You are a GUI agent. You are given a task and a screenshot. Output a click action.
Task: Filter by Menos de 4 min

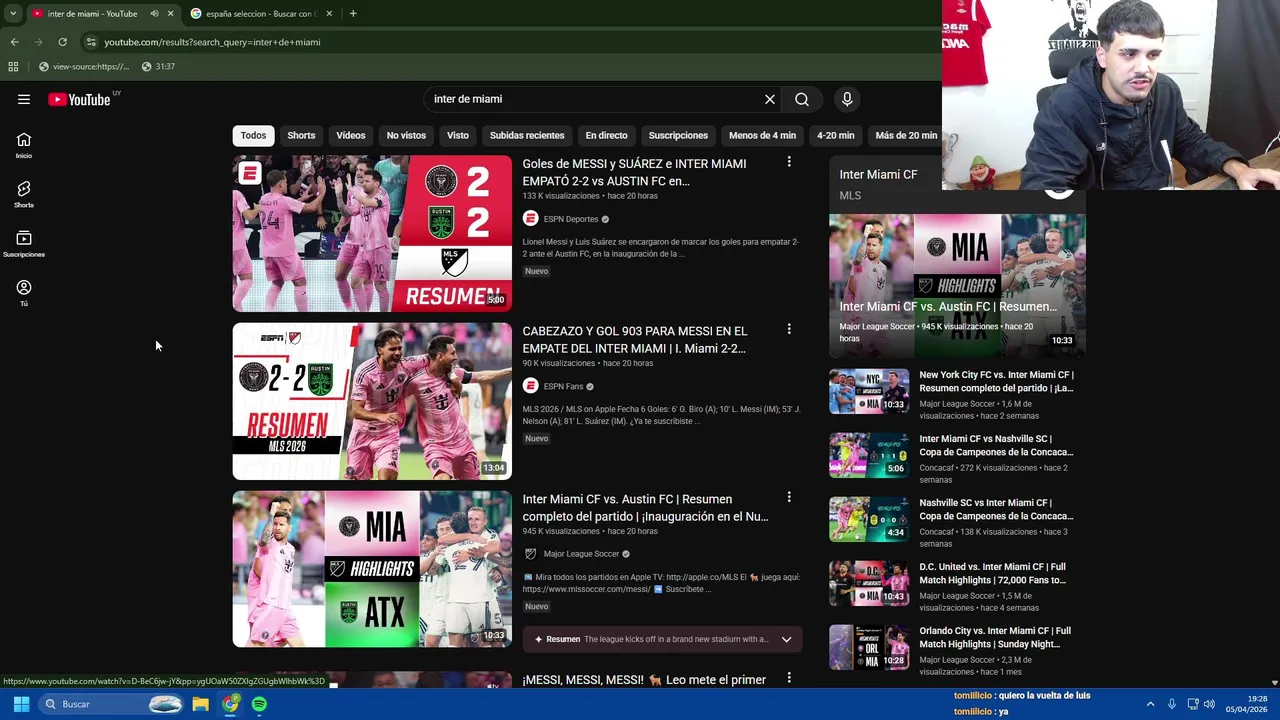pyautogui.click(x=762, y=135)
